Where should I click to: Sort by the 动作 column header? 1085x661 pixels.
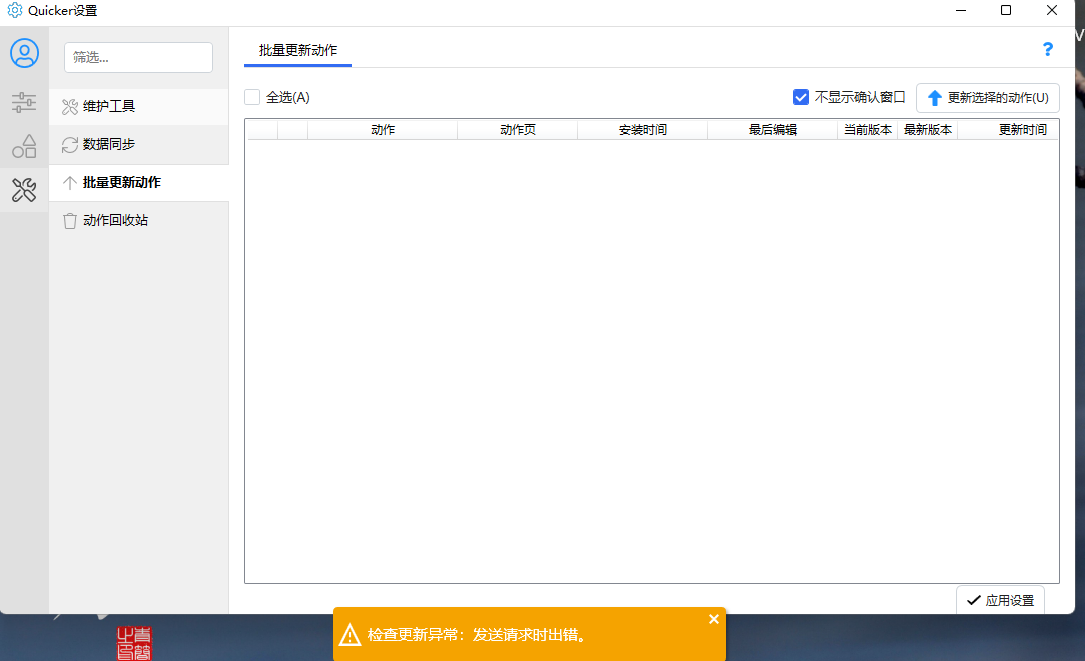(x=382, y=129)
